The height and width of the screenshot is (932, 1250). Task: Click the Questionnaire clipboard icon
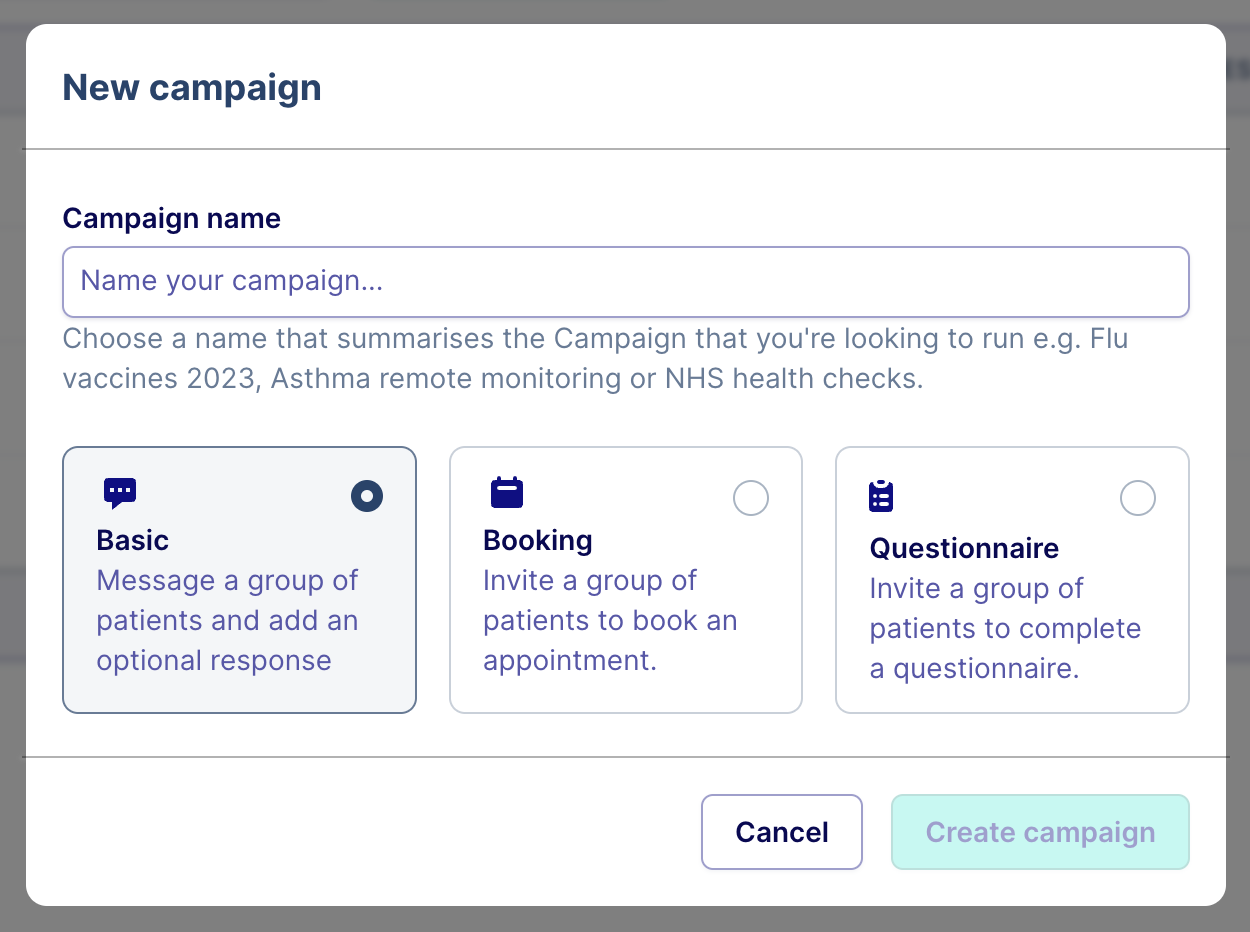[x=881, y=496]
